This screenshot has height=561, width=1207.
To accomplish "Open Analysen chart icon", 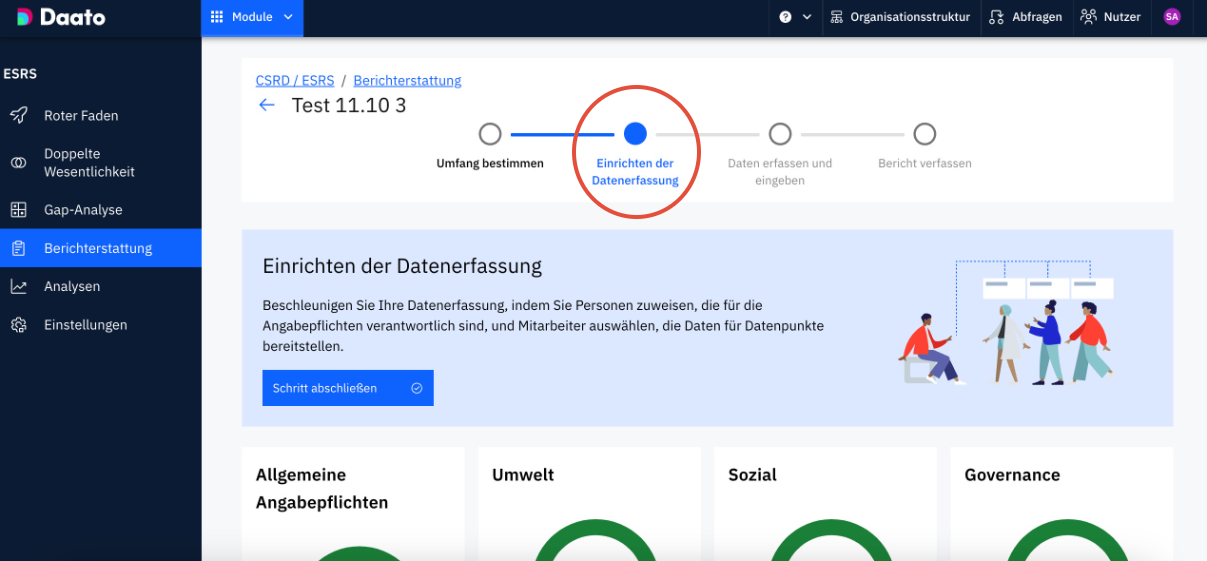I will [19, 287].
